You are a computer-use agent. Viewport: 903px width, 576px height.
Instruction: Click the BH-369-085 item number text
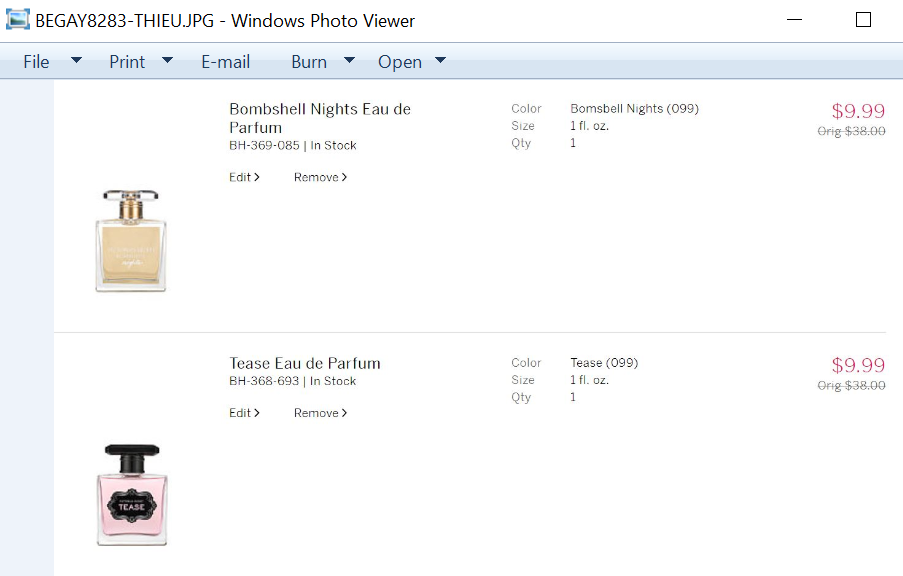point(264,146)
